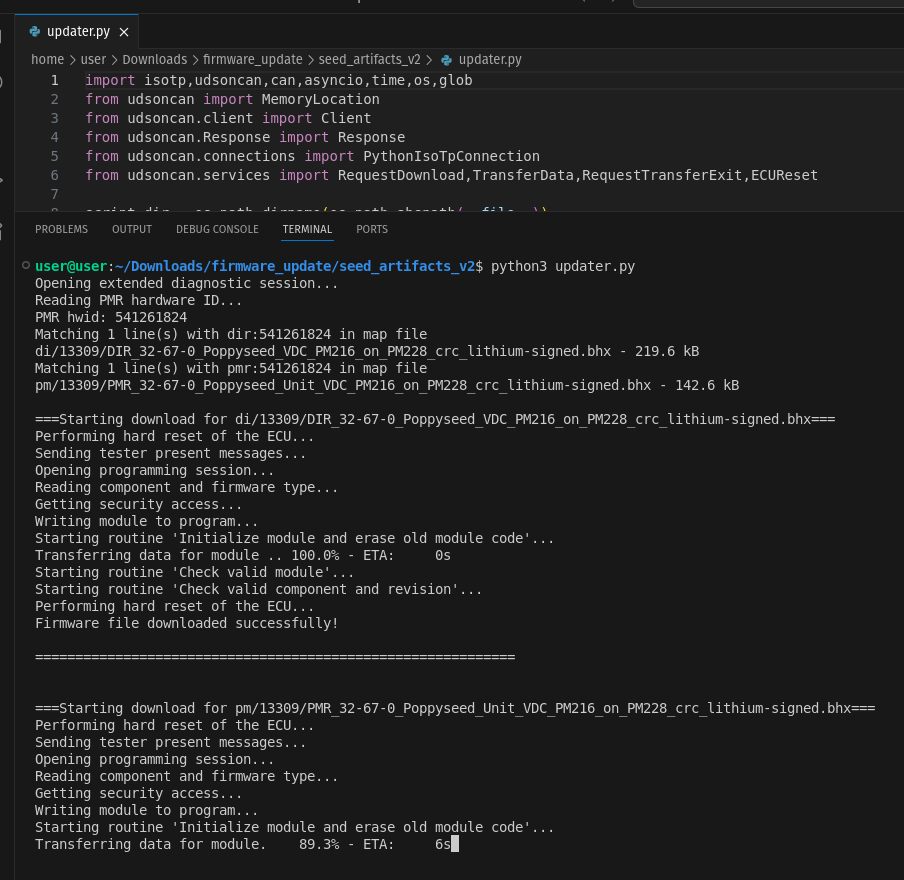Viewport: 904px width, 880px height.
Task: Select the updater.py tab title
Action: coord(78,32)
